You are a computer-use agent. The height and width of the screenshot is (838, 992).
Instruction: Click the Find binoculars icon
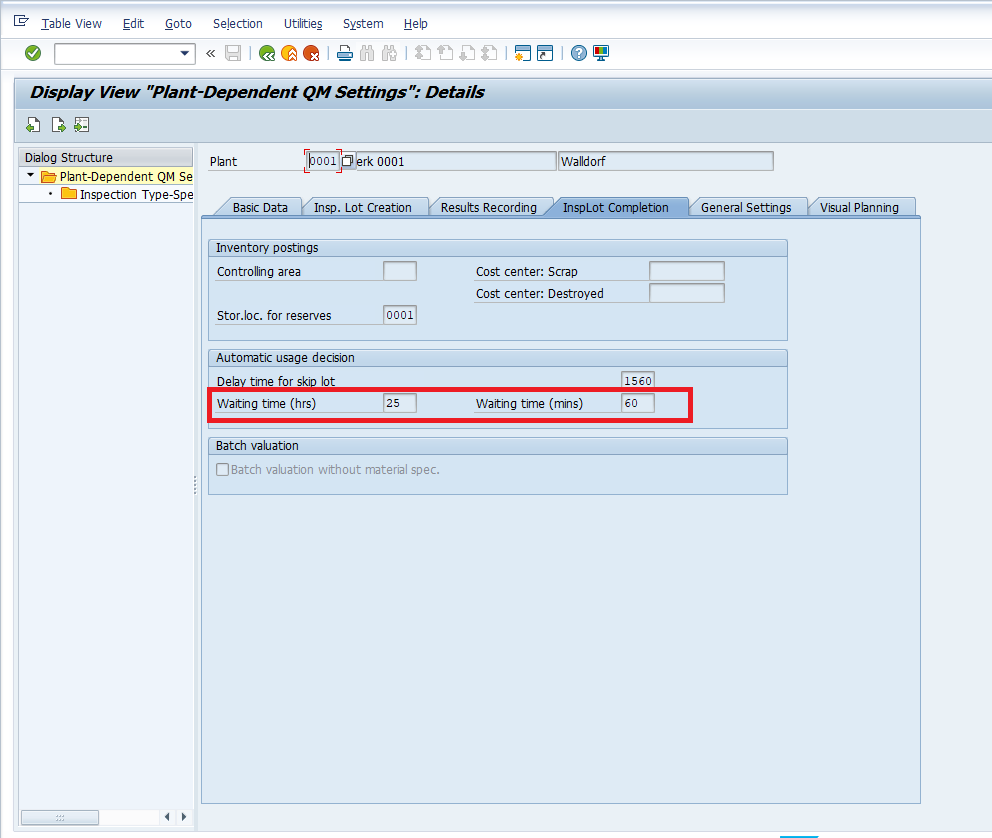(367, 53)
